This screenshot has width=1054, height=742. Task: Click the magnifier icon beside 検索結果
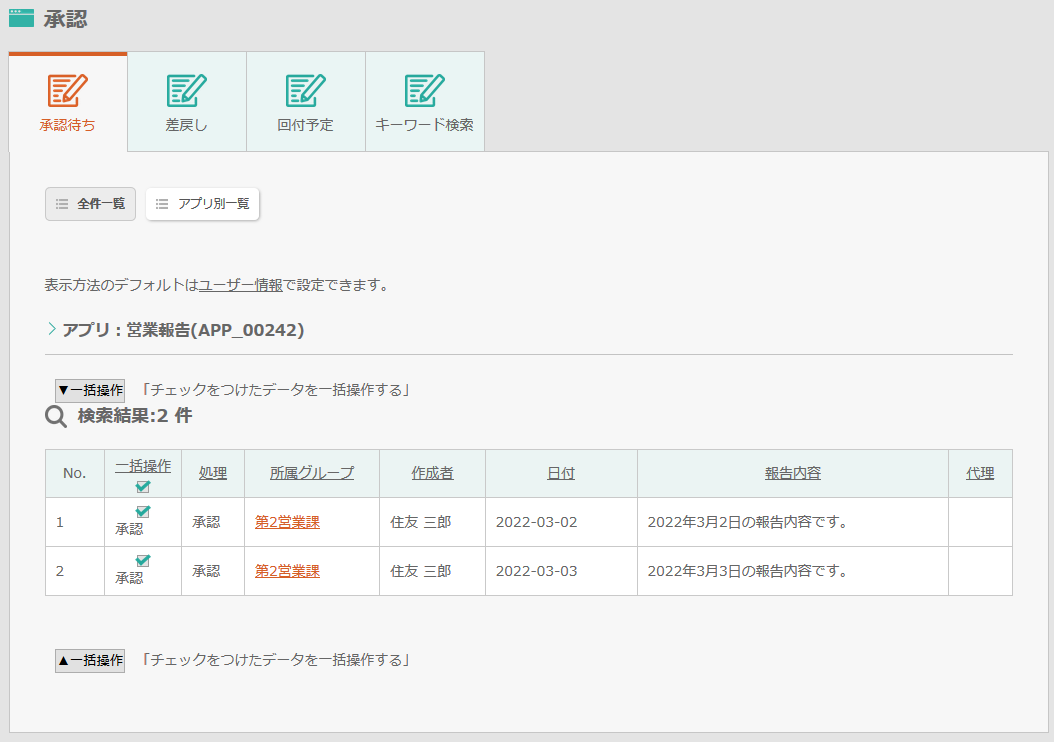coord(56,417)
